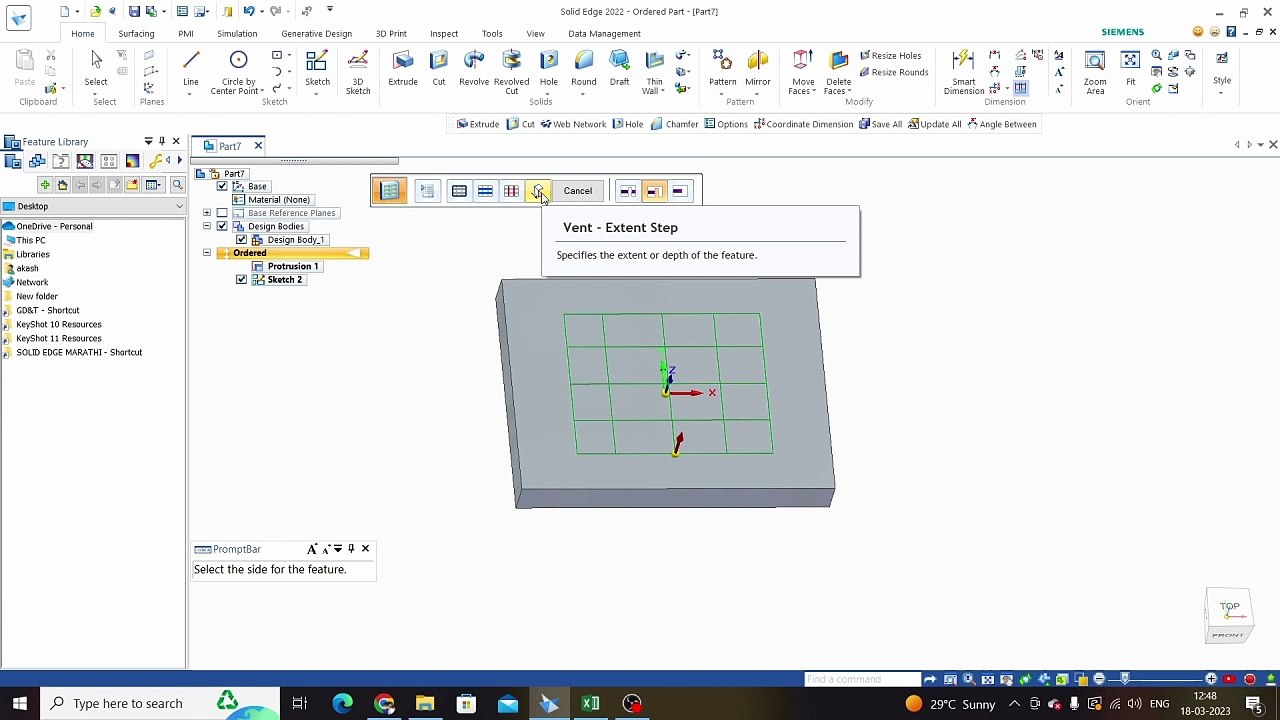Activate the Mirror tool in Pattern group
This screenshot has width=1280, height=720.
click(x=758, y=69)
